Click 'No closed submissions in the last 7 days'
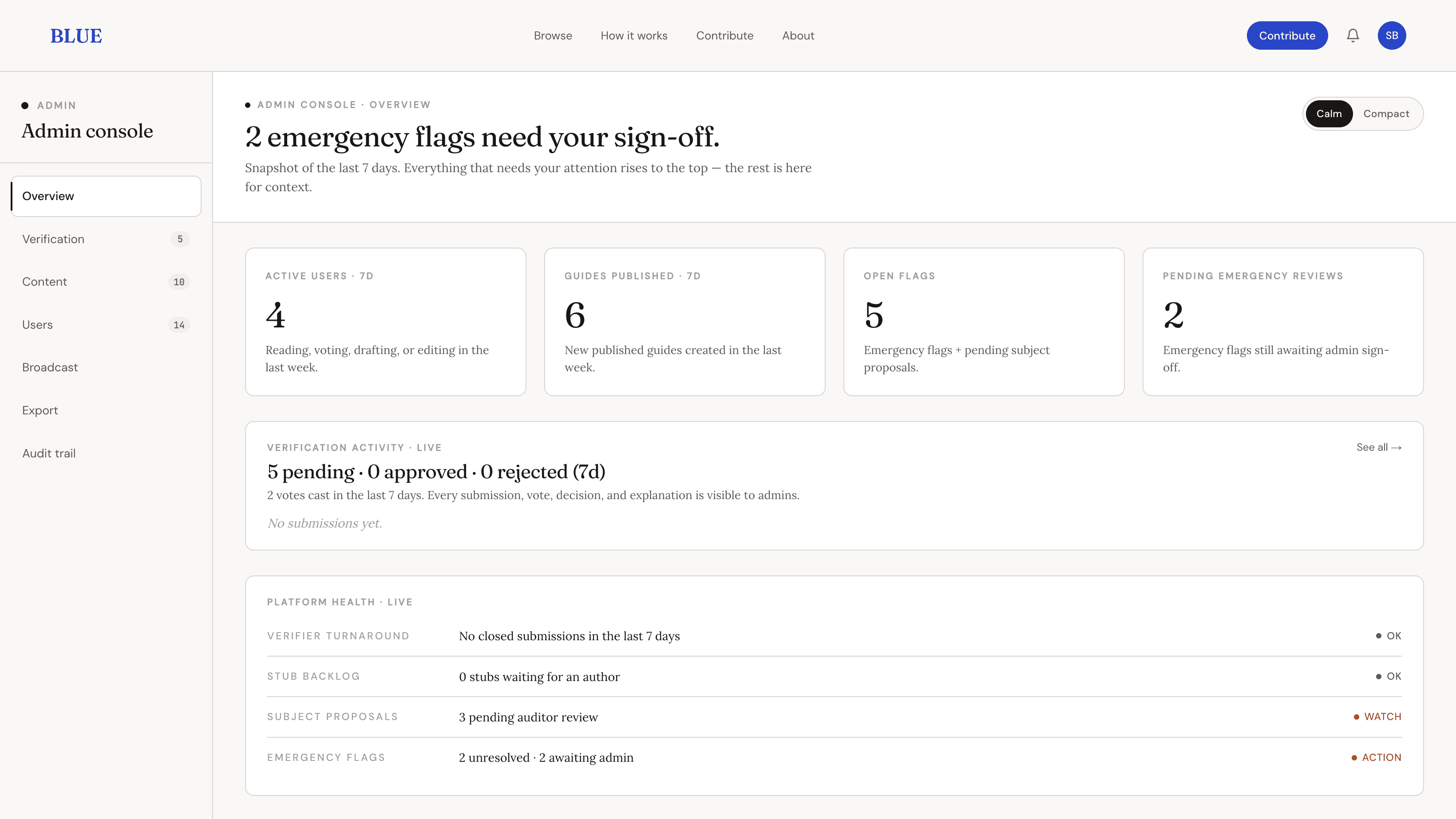The image size is (1456, 819). tap(569, 636)
